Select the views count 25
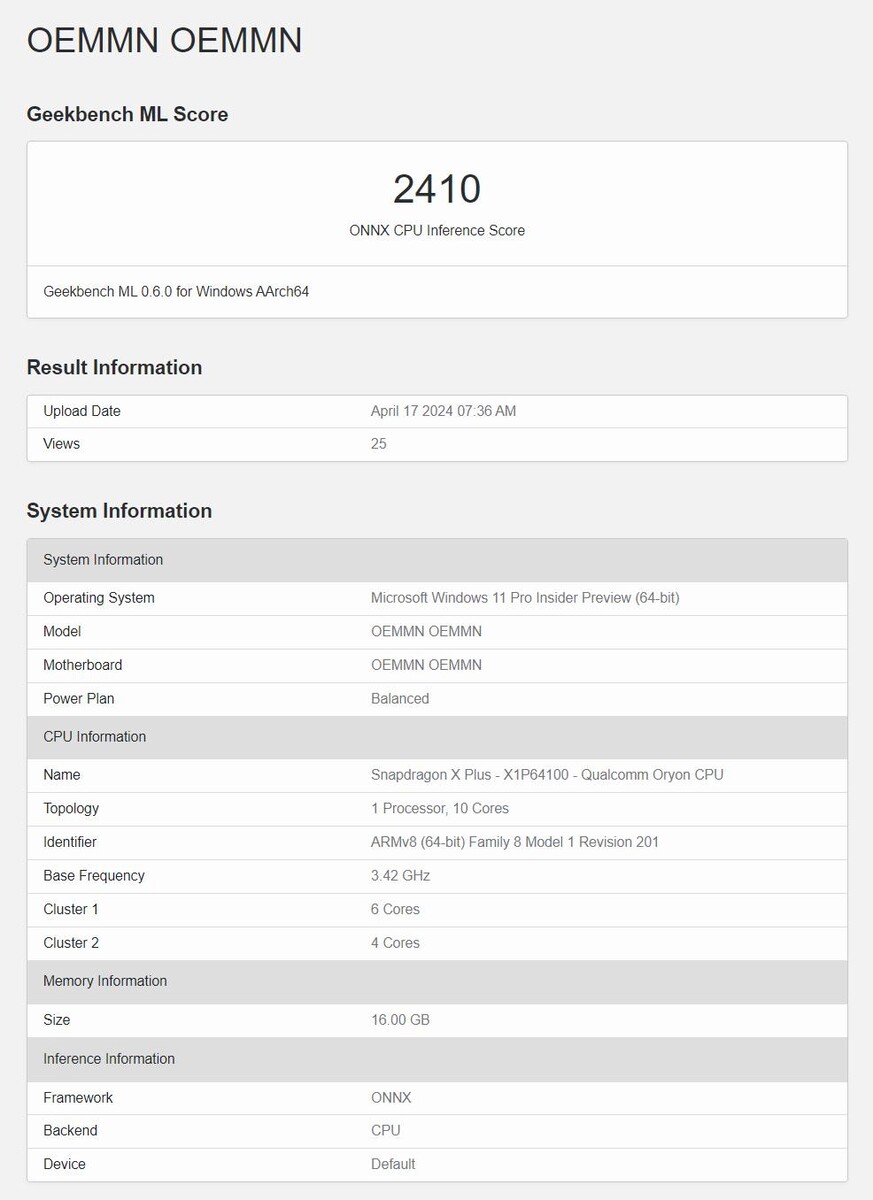Image resolution: width=873 pixels, height=1200 pixels. point(379,444)
